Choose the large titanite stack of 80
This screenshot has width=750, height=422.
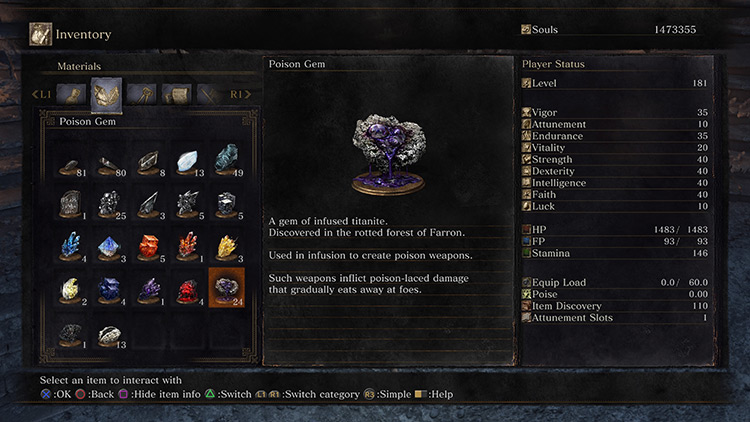click(x=110, y=161)
